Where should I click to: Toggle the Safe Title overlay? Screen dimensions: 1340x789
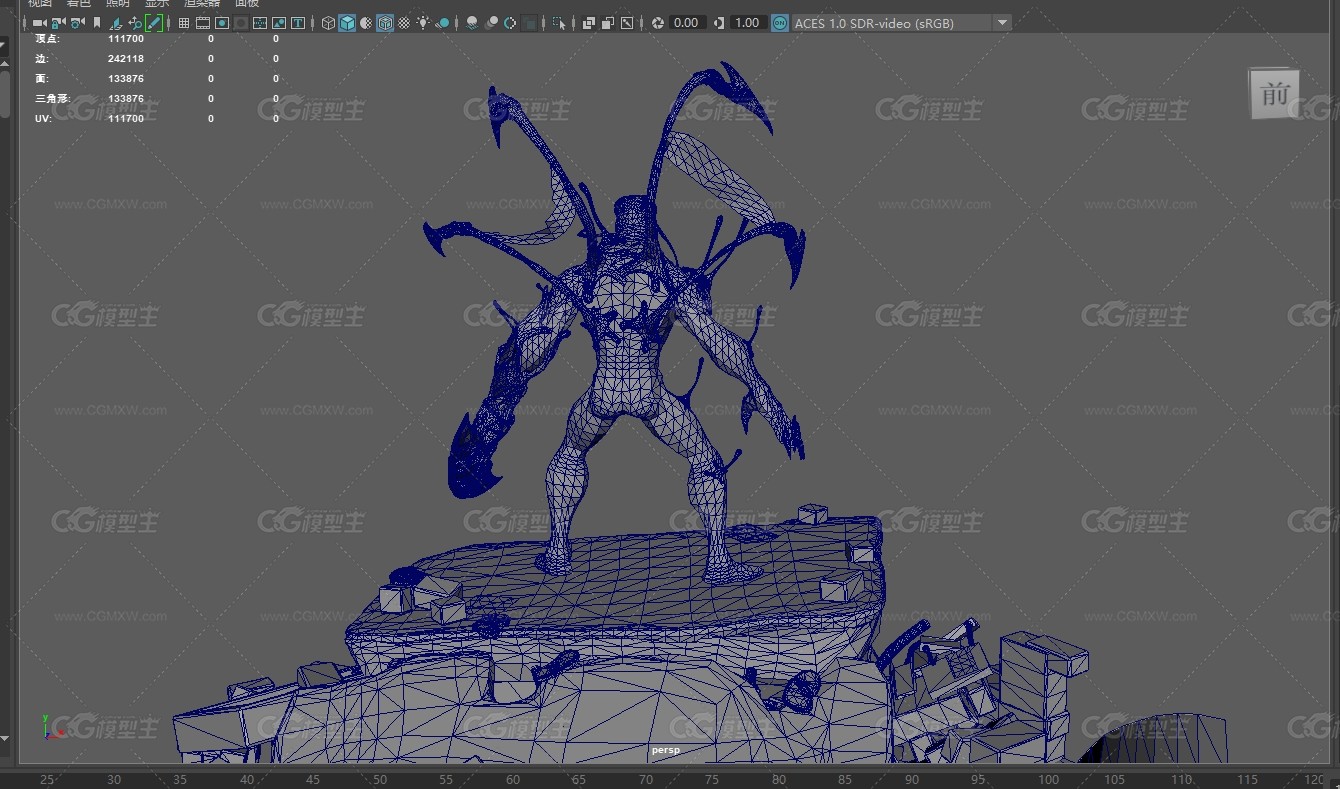(x=298, y=23)
